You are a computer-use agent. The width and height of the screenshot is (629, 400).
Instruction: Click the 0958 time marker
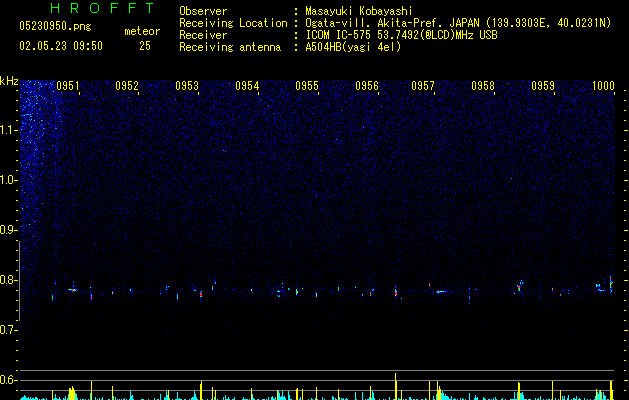[483, 86]
